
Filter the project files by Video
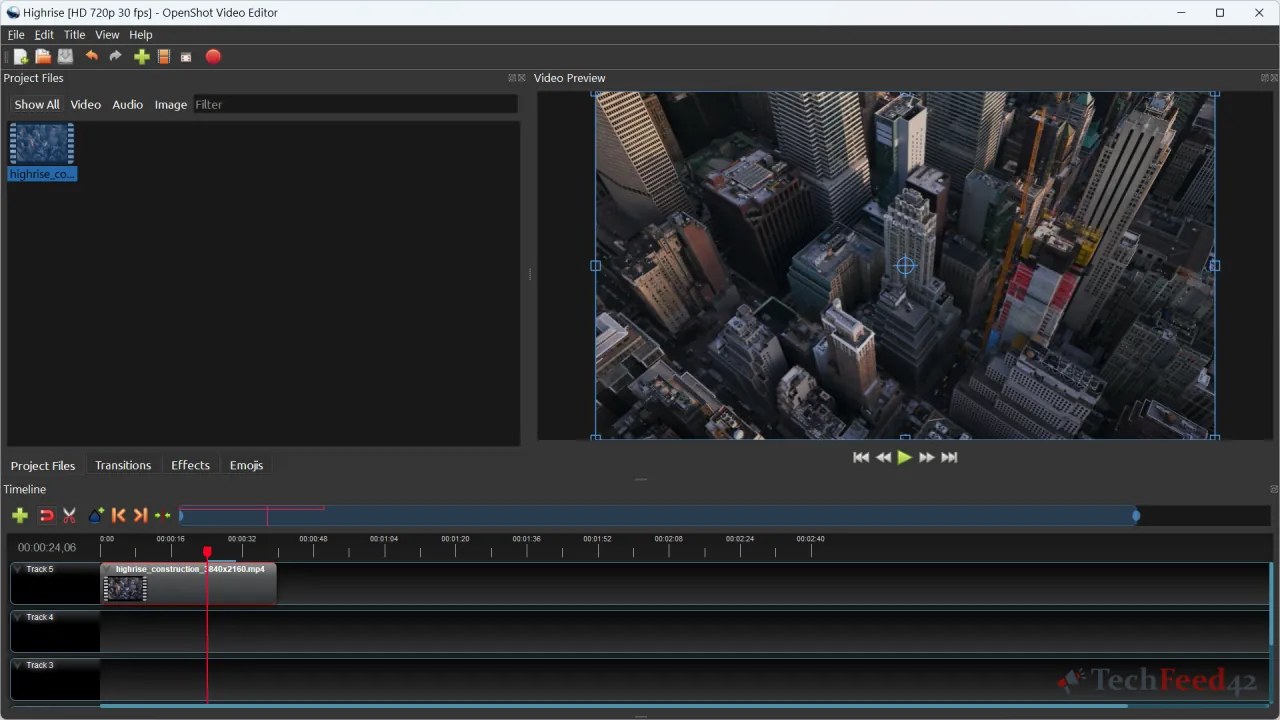pos(86,104)
